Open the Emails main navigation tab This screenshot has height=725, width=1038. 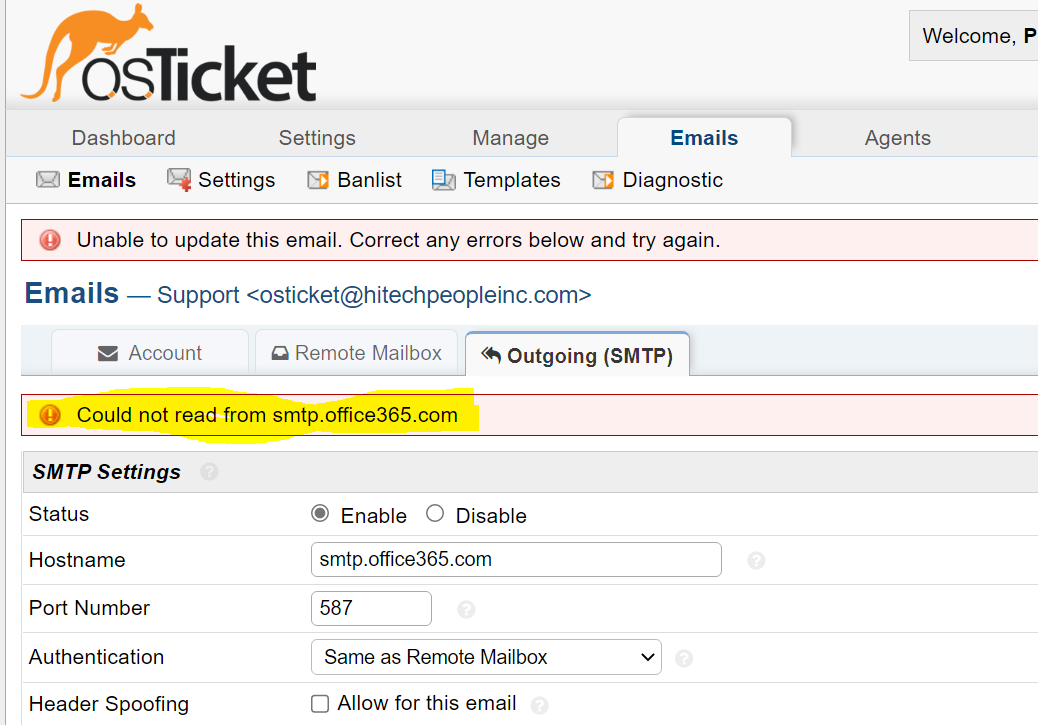[704, 138]
